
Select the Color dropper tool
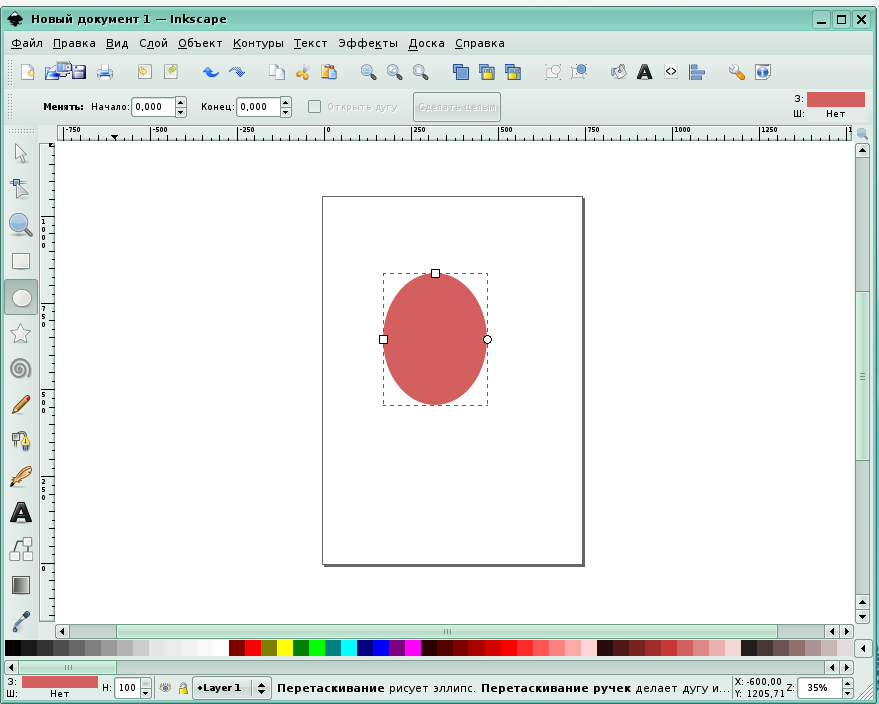tap(20, 621)
